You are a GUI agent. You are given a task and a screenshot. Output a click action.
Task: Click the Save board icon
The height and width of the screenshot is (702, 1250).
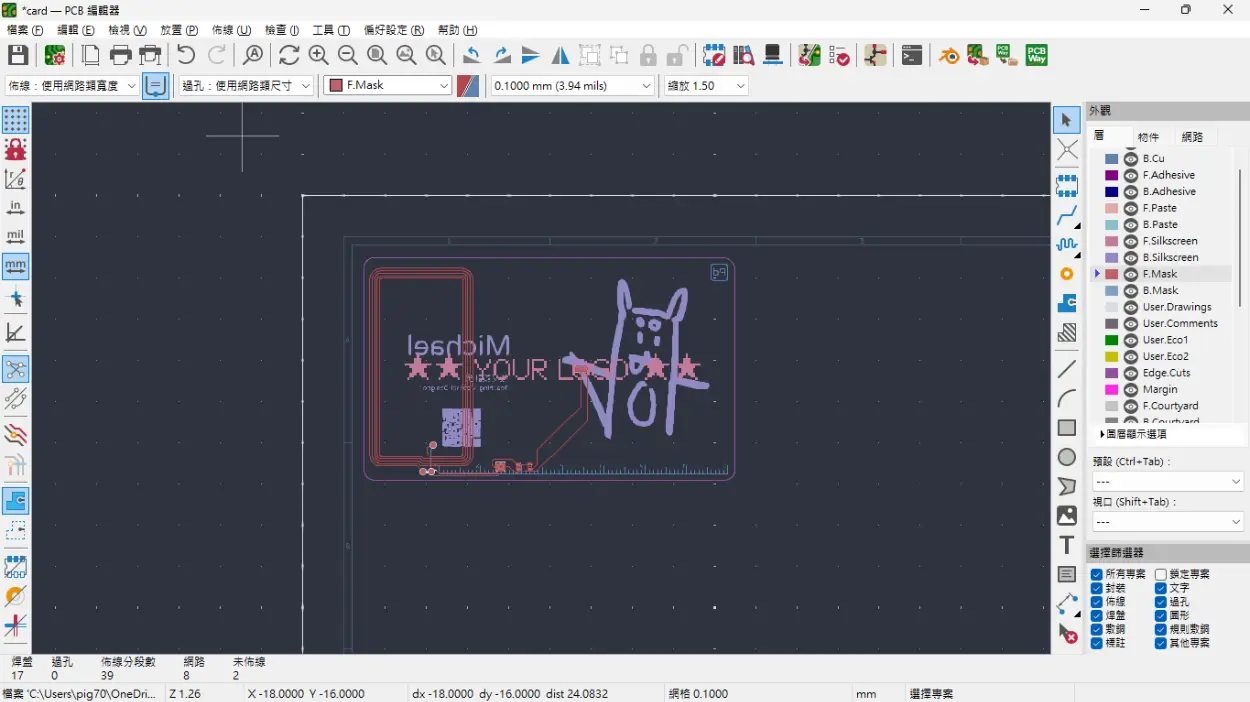click(x=18, y=55)
